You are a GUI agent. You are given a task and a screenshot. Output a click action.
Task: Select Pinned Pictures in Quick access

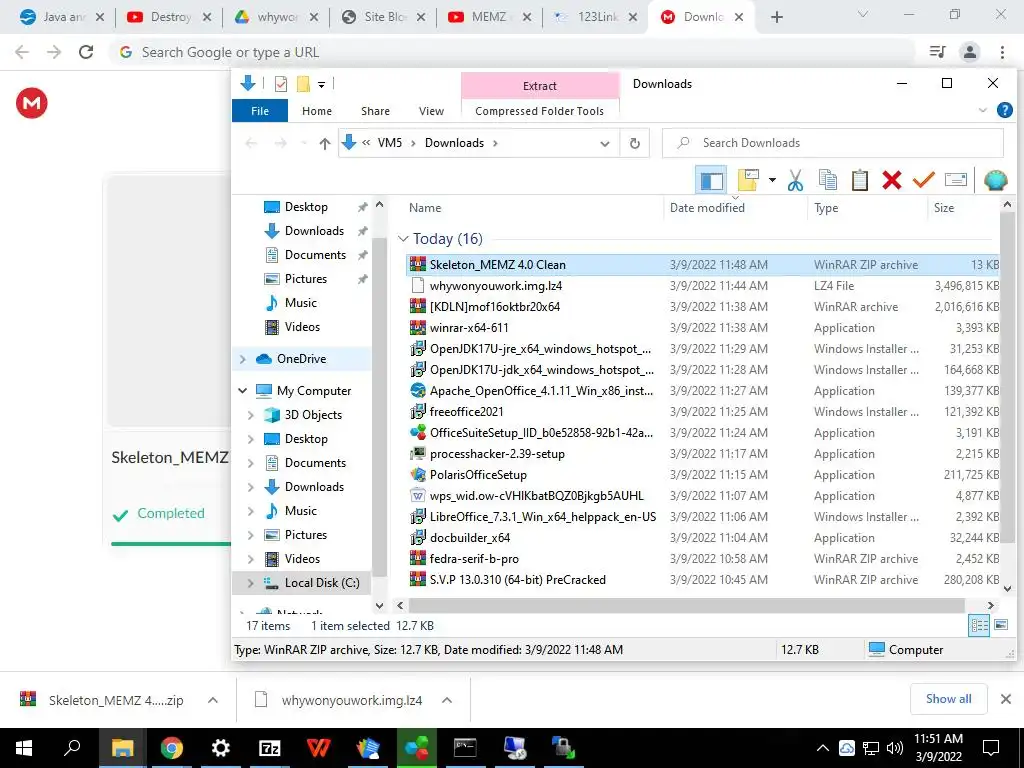click(304, 279)
